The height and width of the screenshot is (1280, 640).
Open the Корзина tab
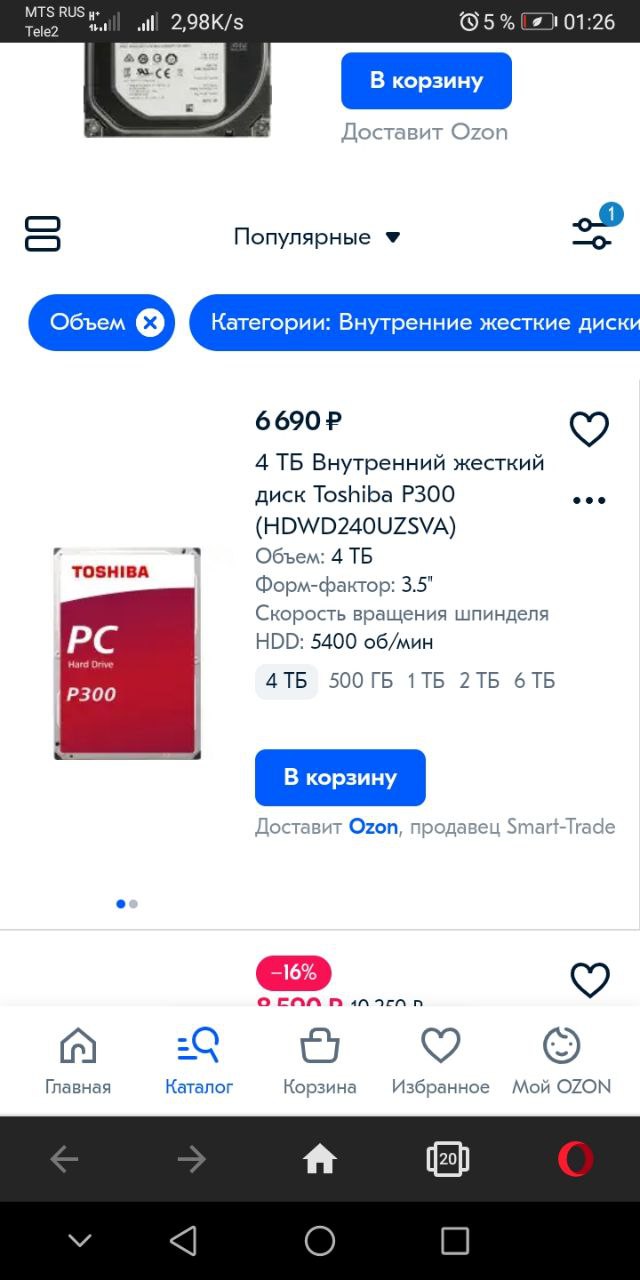coord(320,1061)
